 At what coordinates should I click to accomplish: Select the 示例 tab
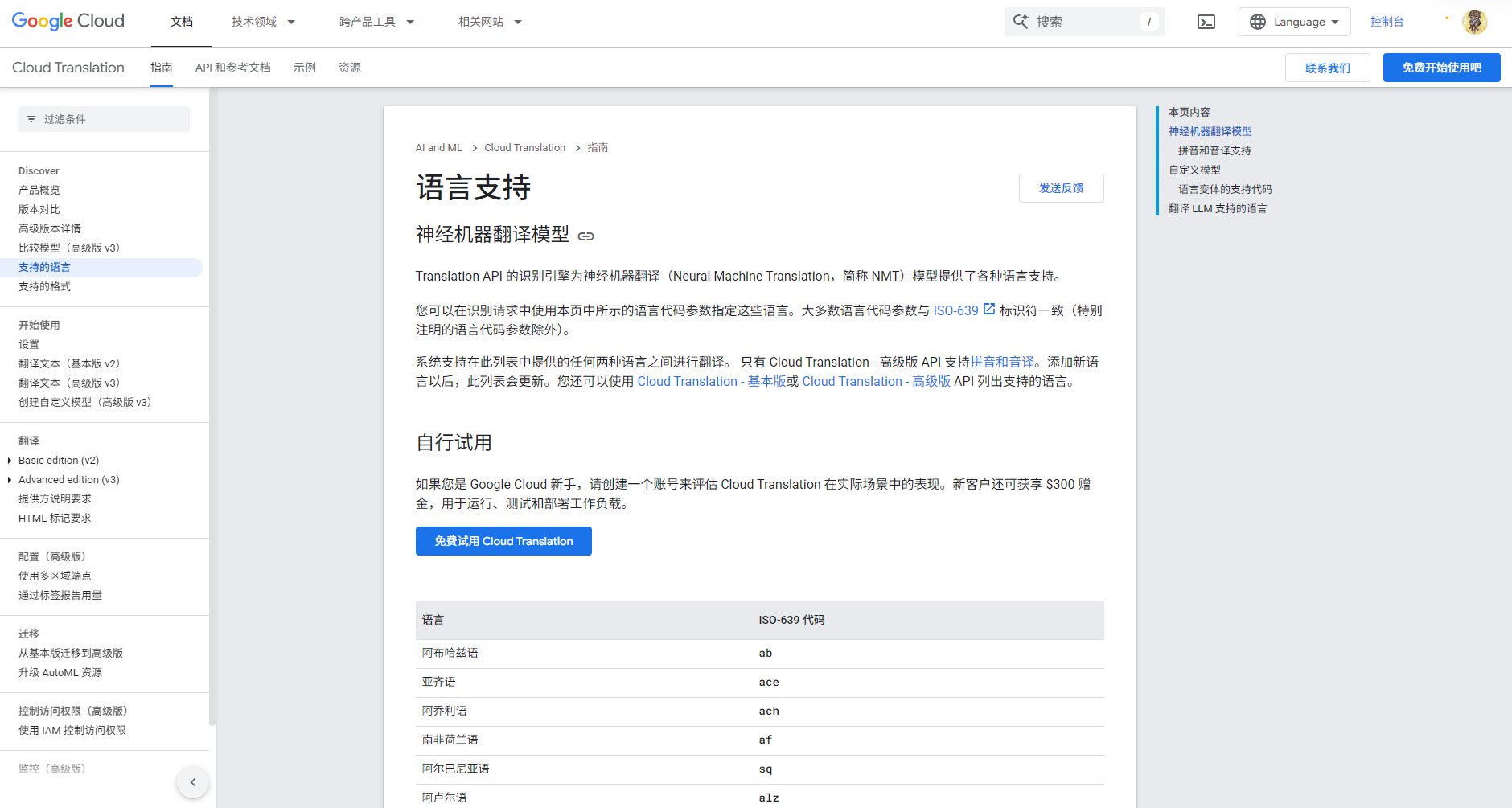tap(305, 68)
